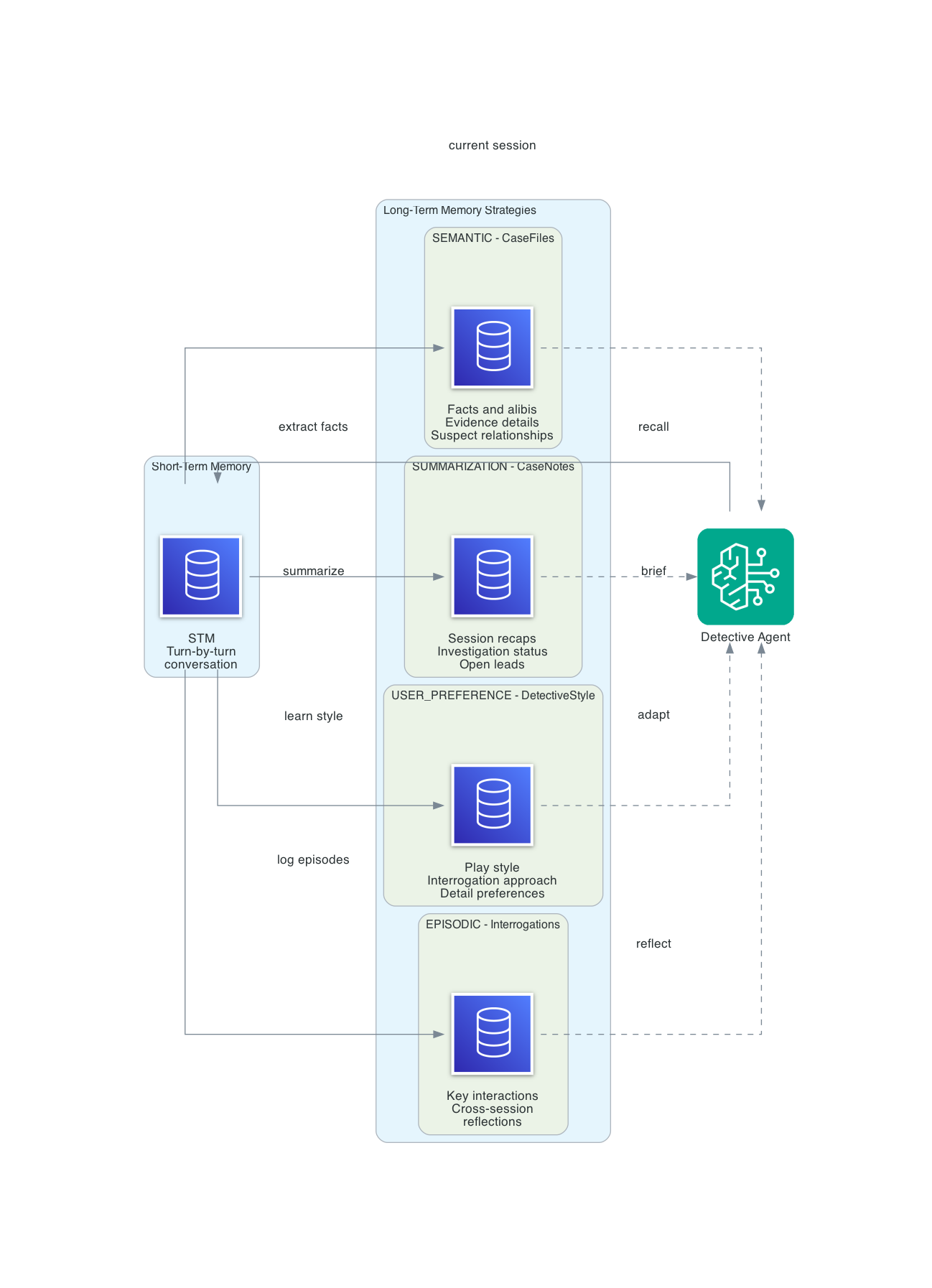Click the 'log episodes' edge label
The width and height of the screenshot is (932, 1288).
tap(313, 859)
